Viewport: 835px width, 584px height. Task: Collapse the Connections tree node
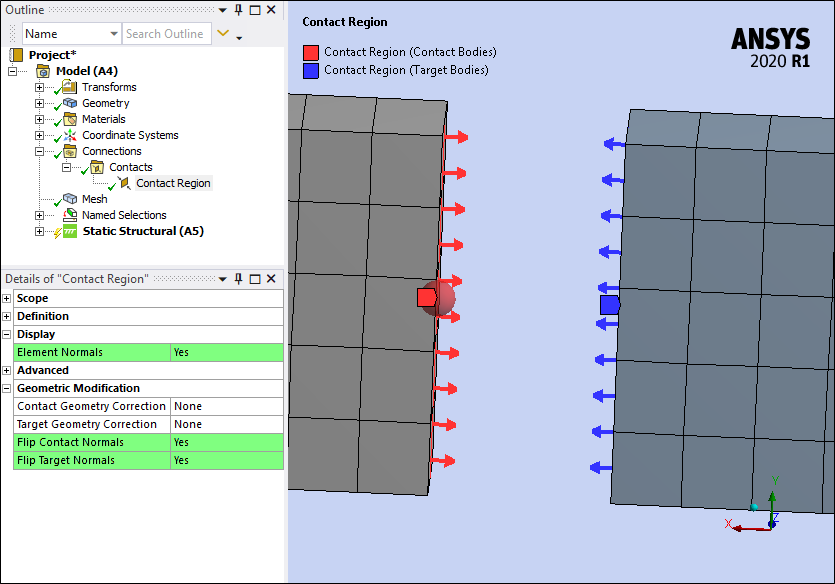click(40, 151)
